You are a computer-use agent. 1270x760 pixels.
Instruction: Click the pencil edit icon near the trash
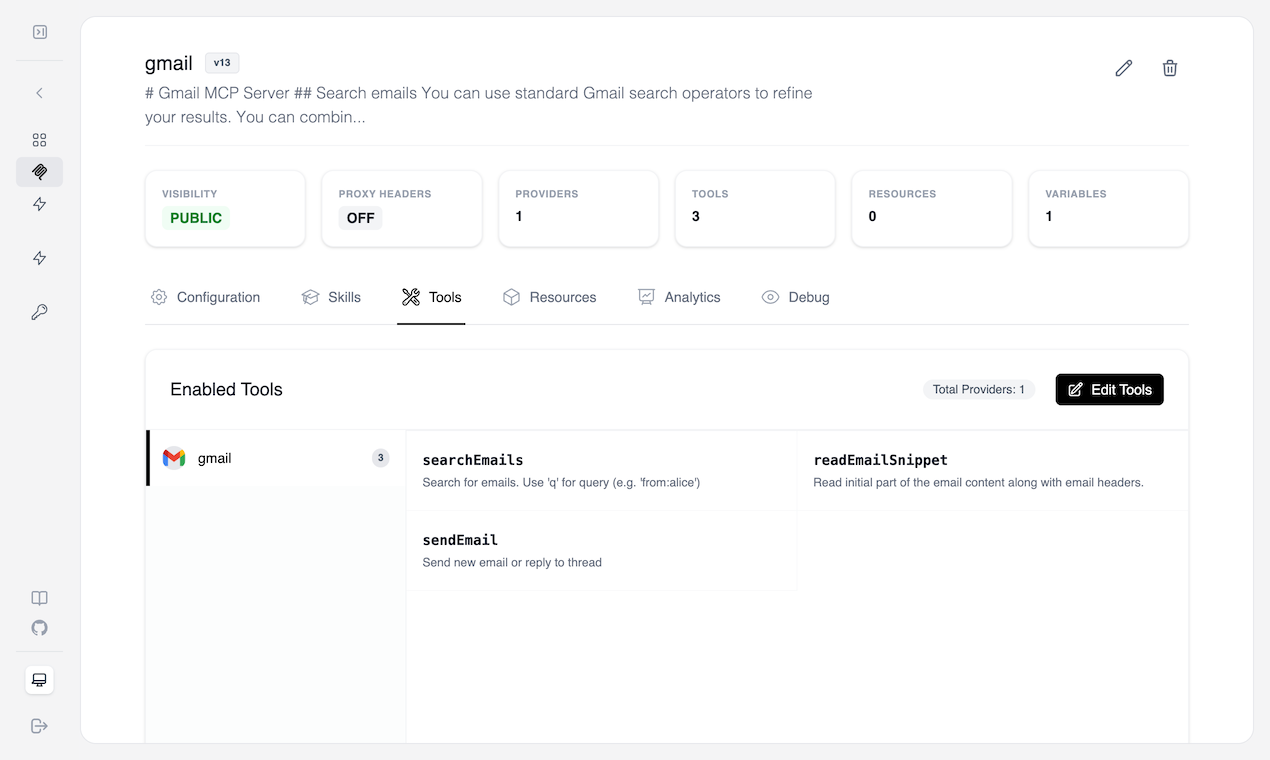coord(1123,68)
